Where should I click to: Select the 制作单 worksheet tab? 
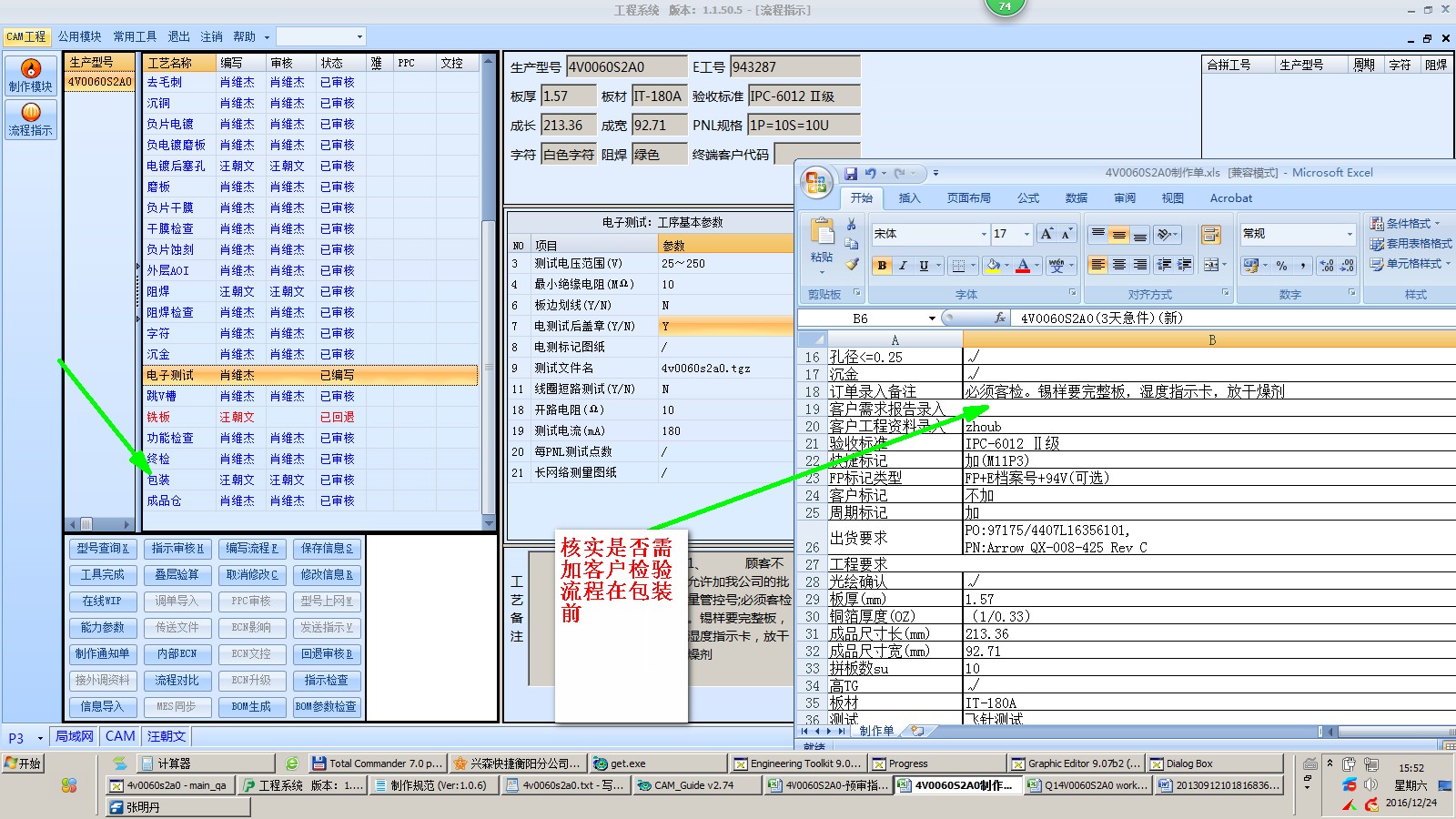point(875,730)
